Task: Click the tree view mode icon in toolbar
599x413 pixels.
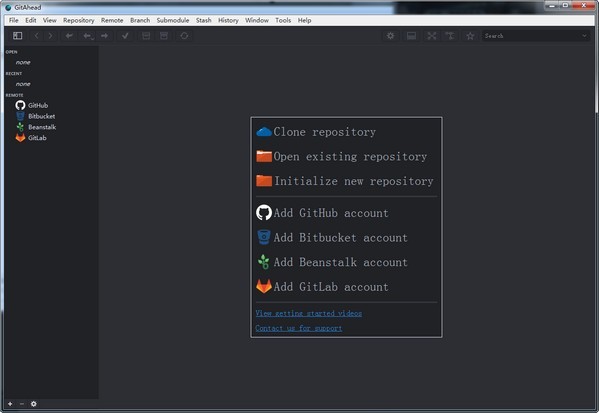Action: tap(450, 36)
